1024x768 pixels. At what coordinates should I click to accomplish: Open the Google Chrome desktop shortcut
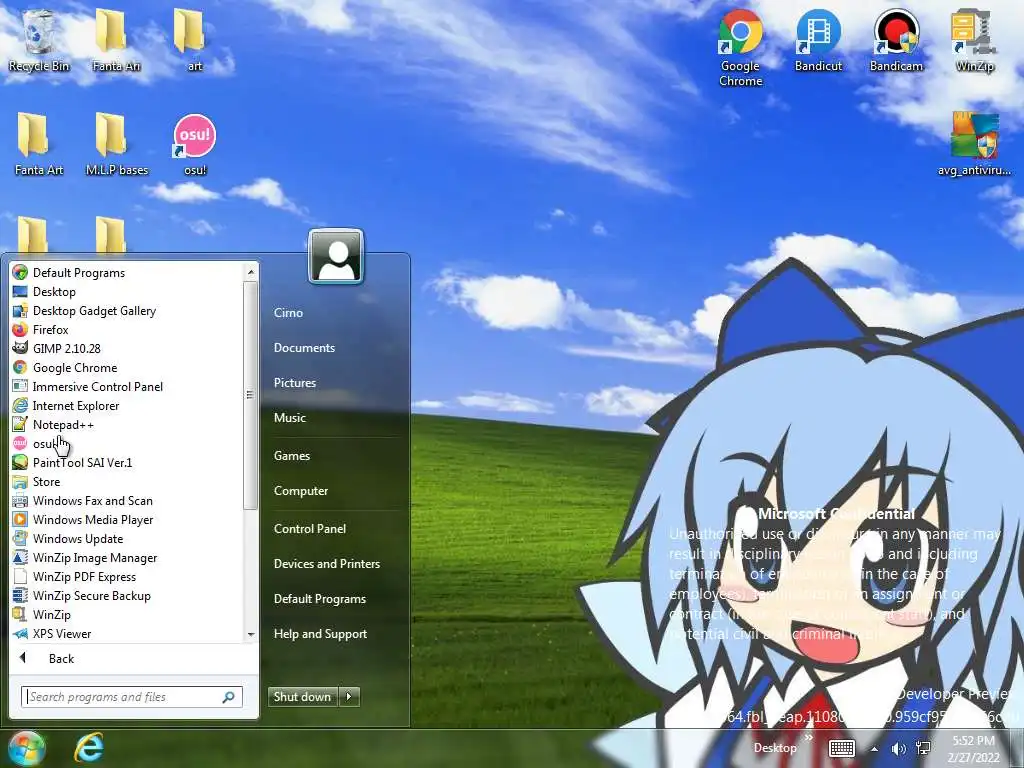[741, 48]
